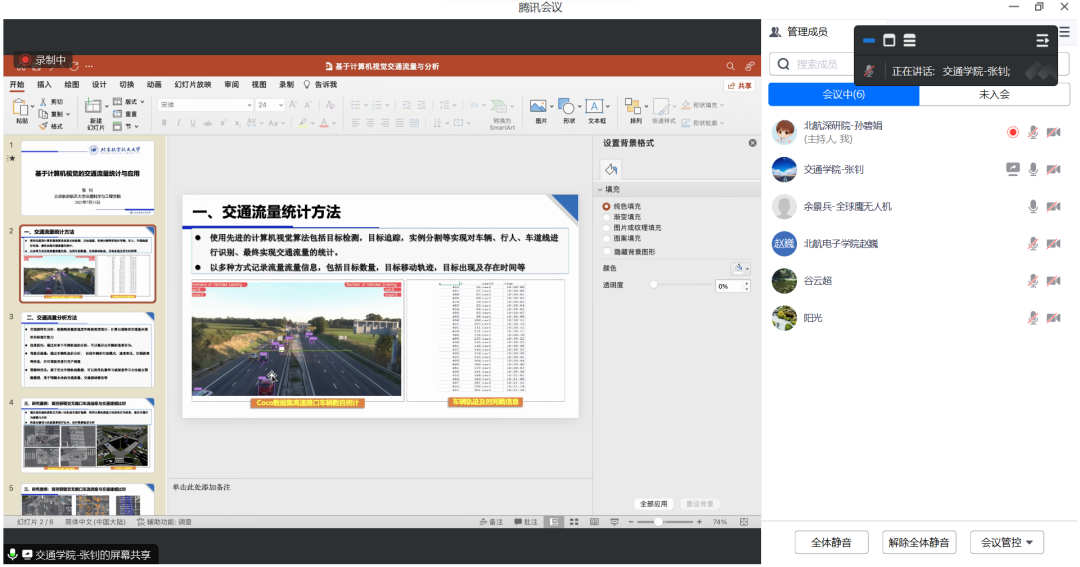This screenshot has width=1080, height=567.
Task: Open the 设计 ribbon tab
Action: coord(99,85)
